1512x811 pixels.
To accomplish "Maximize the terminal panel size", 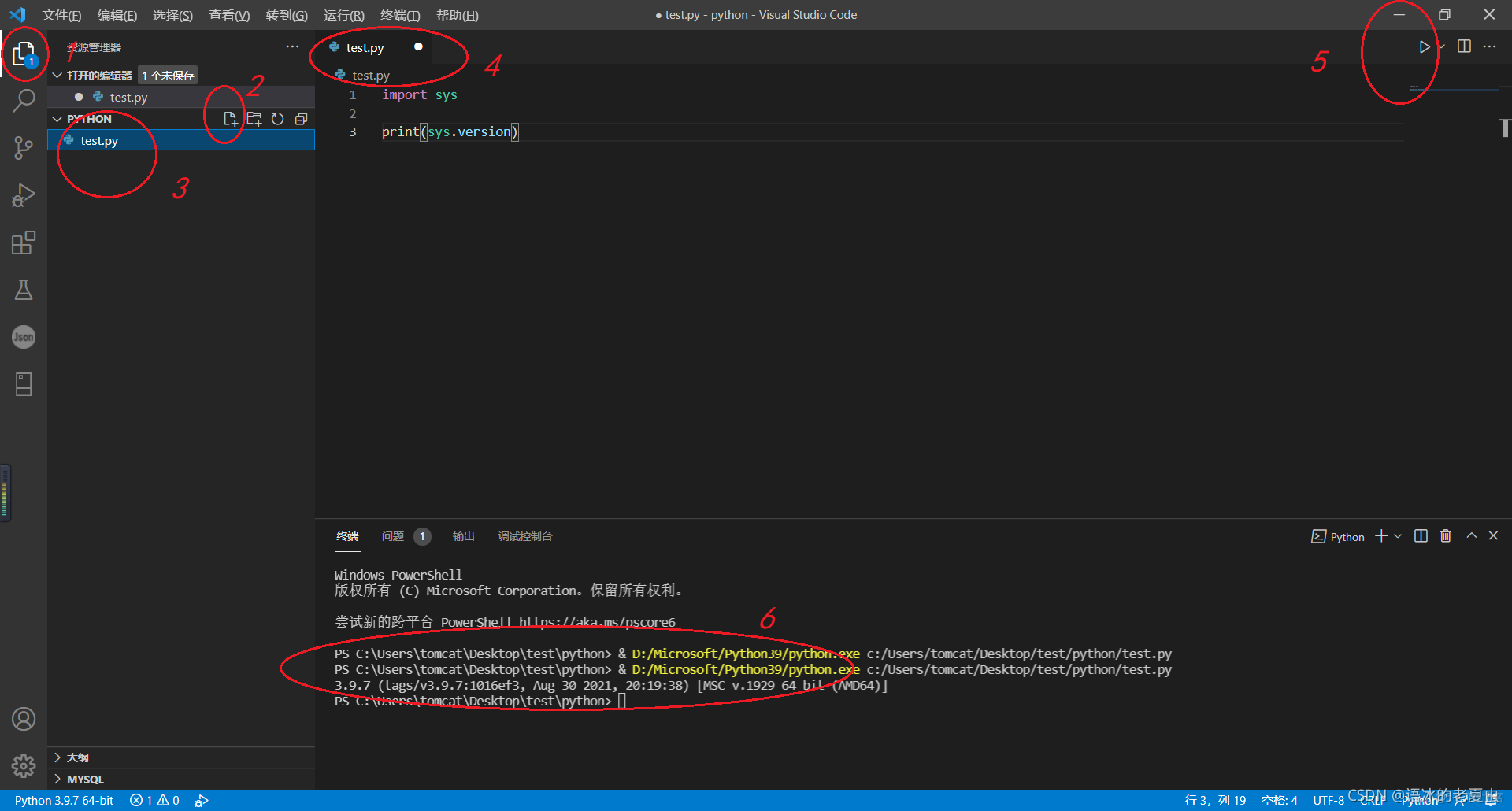I will pos(1471,535).
